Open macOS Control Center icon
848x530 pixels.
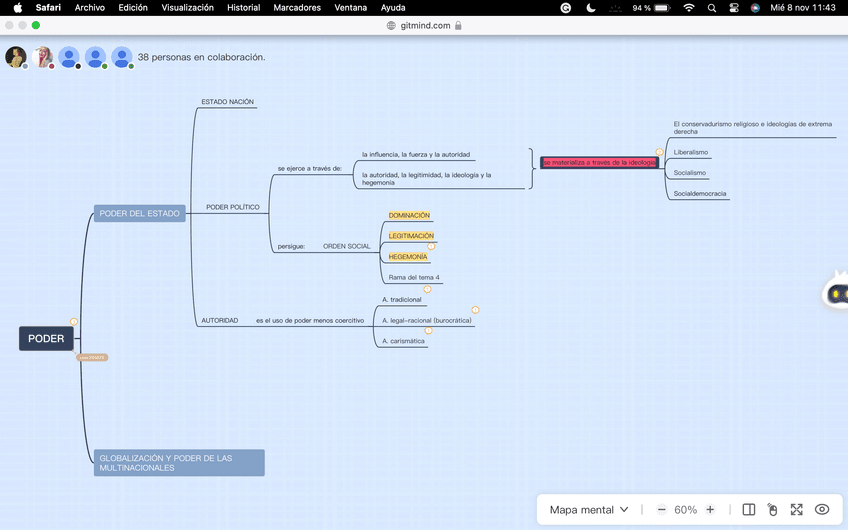click(734, 8)
